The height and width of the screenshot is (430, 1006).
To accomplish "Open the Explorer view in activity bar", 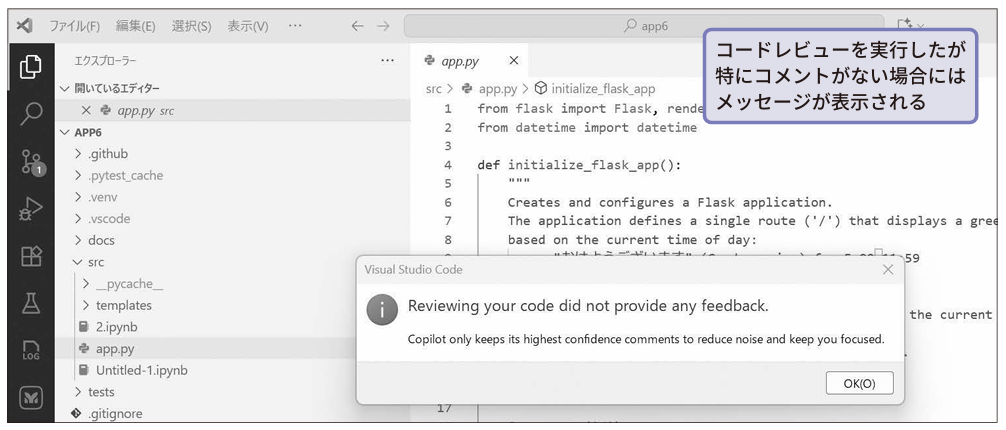I will [31, 67].
